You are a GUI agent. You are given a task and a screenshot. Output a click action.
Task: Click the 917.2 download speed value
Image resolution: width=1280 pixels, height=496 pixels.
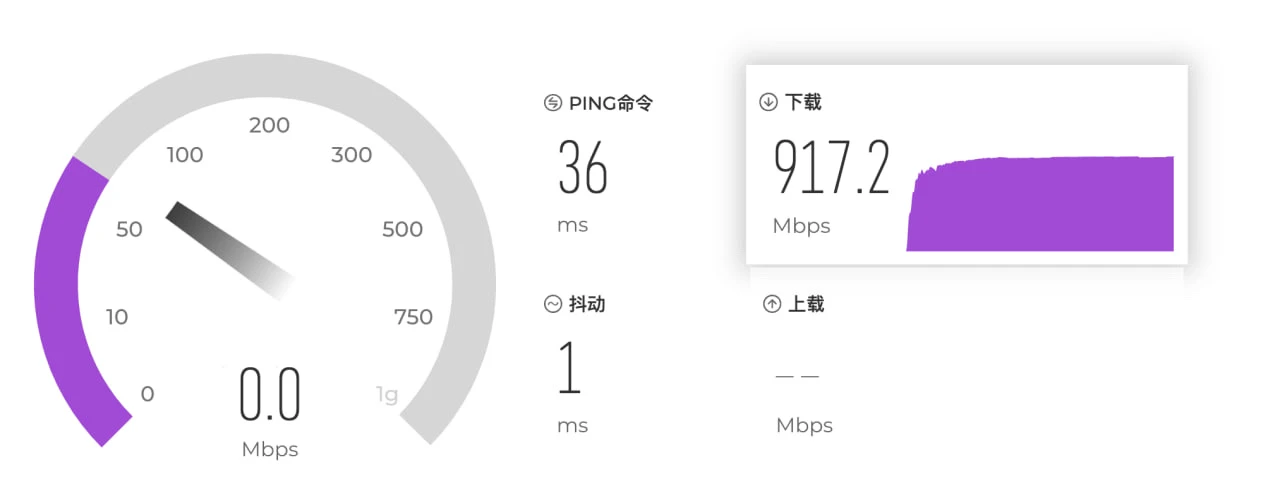(x=832, y=168)
